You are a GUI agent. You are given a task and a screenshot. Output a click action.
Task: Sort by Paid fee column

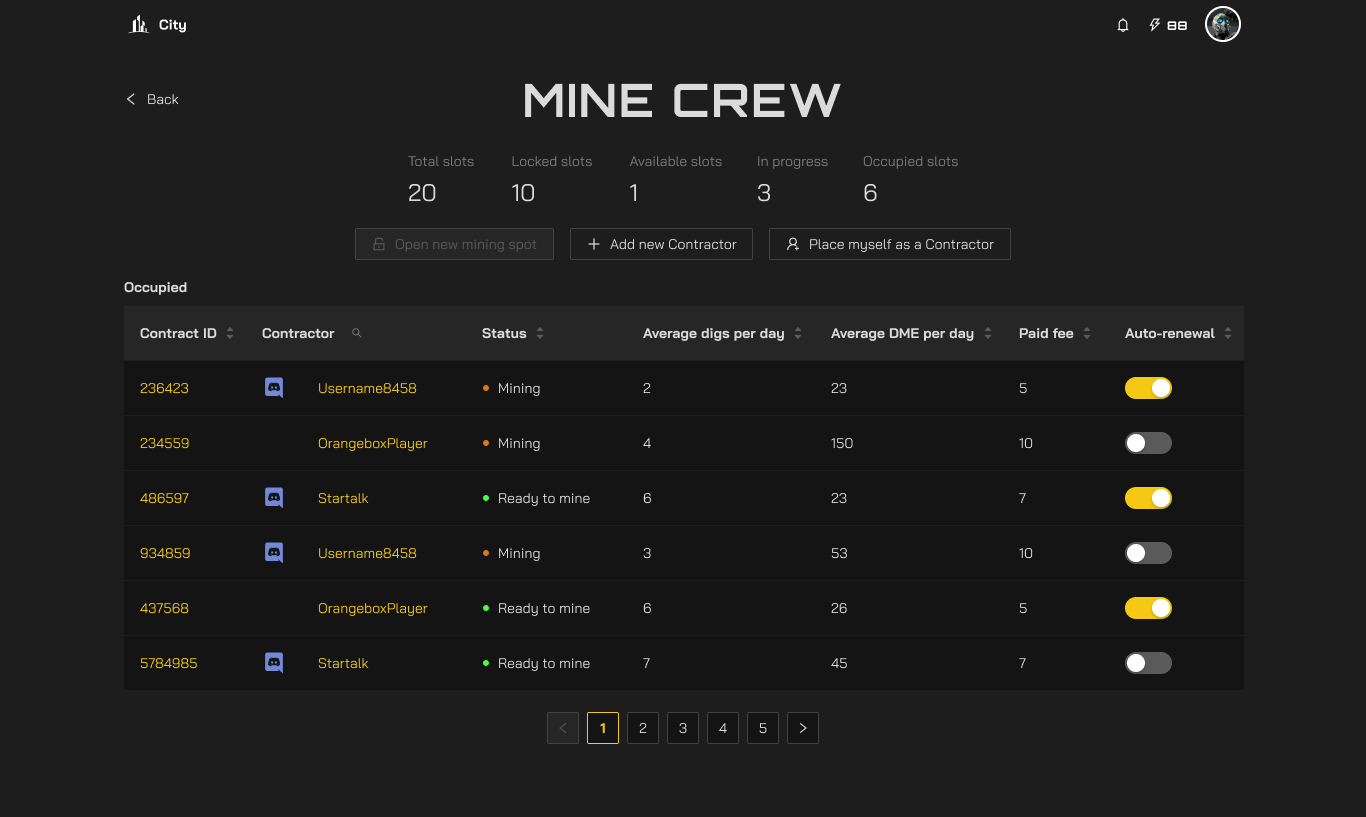click(1087, 333)
